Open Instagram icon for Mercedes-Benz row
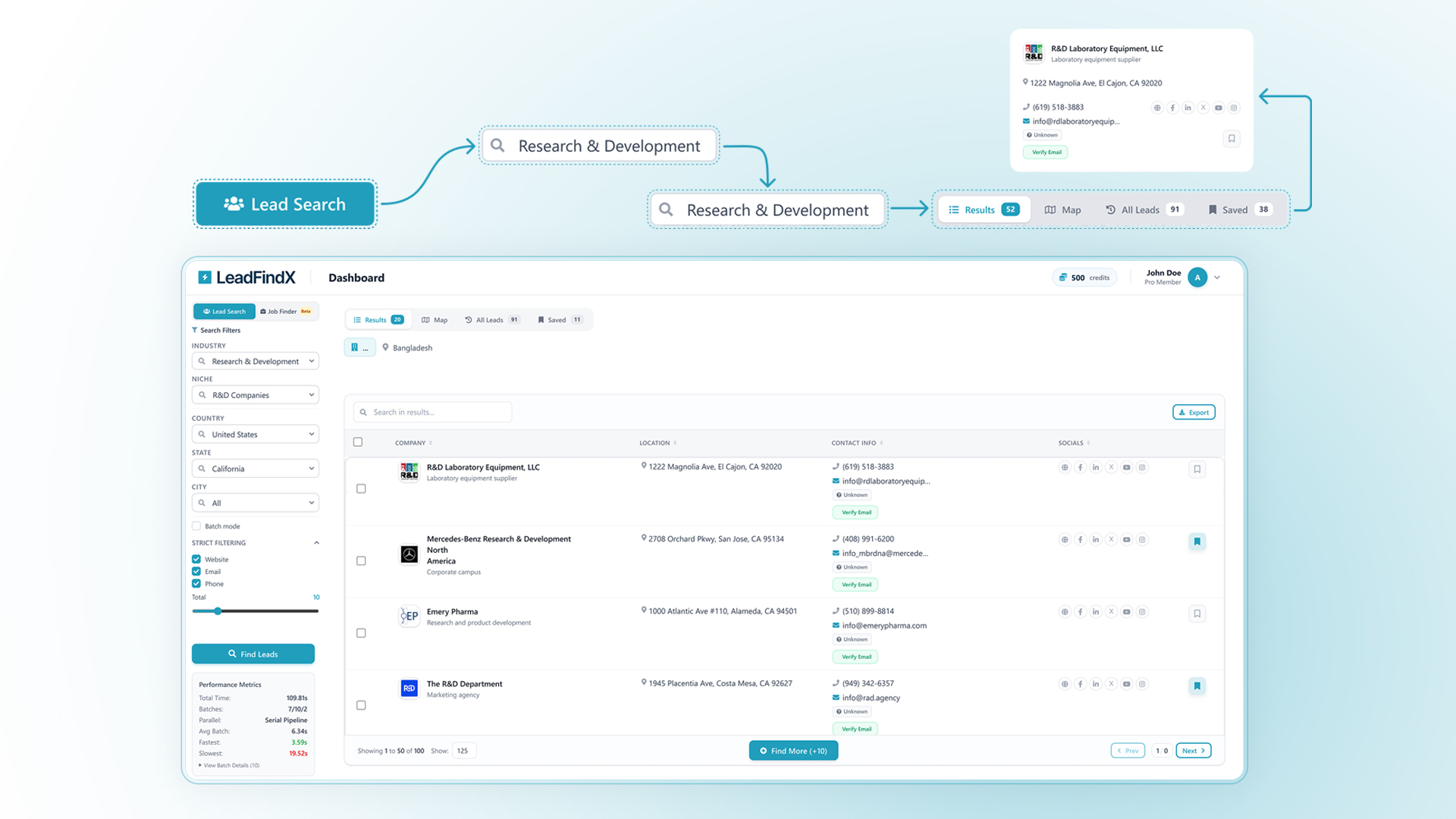This screenshot has width=1456, height=819. coord(1142,539)
